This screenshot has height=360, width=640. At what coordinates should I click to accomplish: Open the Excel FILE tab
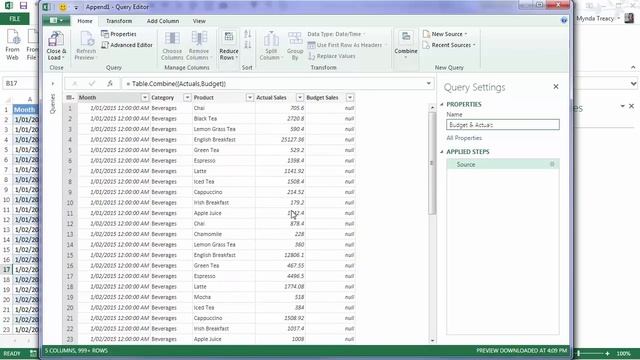(15, 19)
